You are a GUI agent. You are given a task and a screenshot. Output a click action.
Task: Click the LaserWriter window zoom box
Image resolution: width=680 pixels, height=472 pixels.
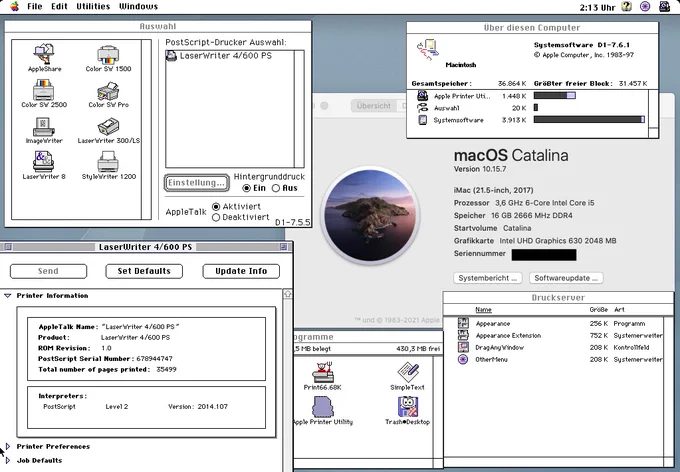pos(284,247)
